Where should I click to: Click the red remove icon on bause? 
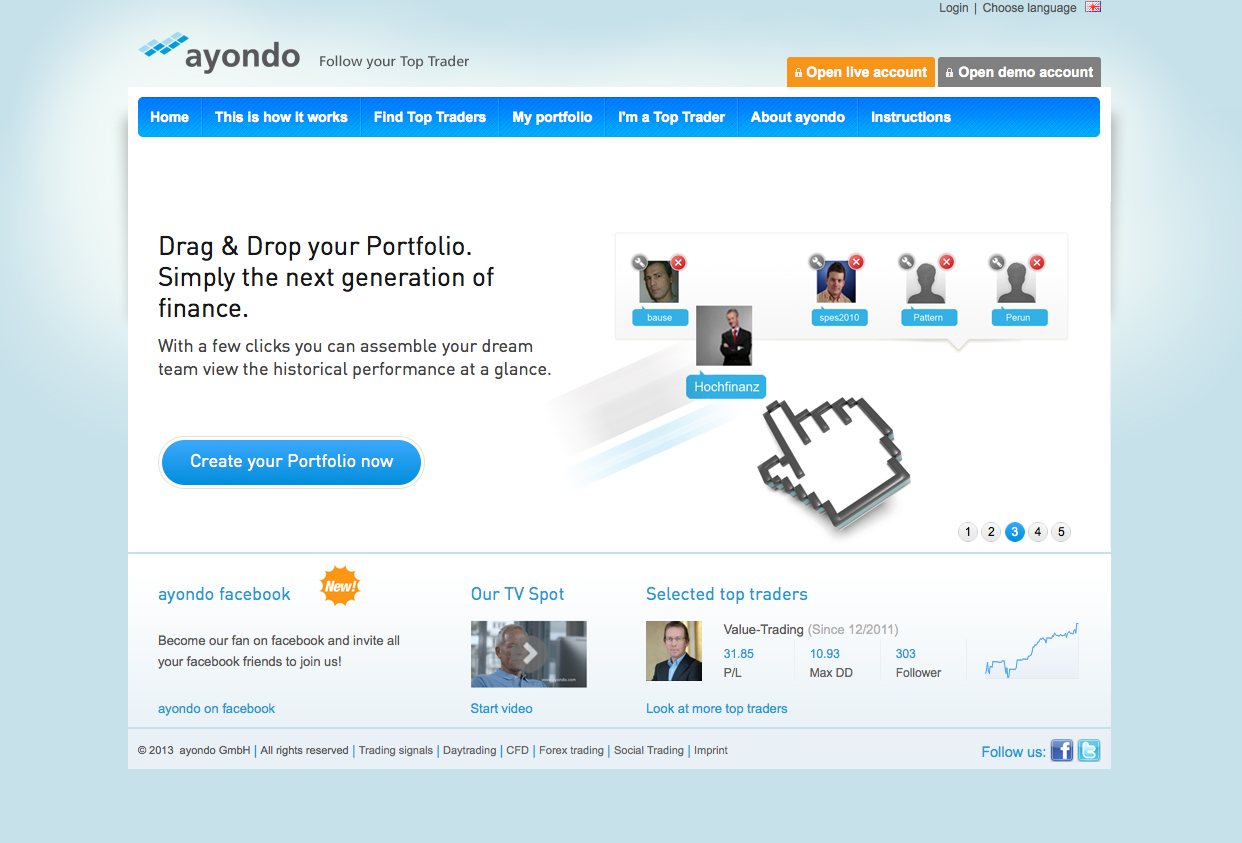(x=678, y=263)
